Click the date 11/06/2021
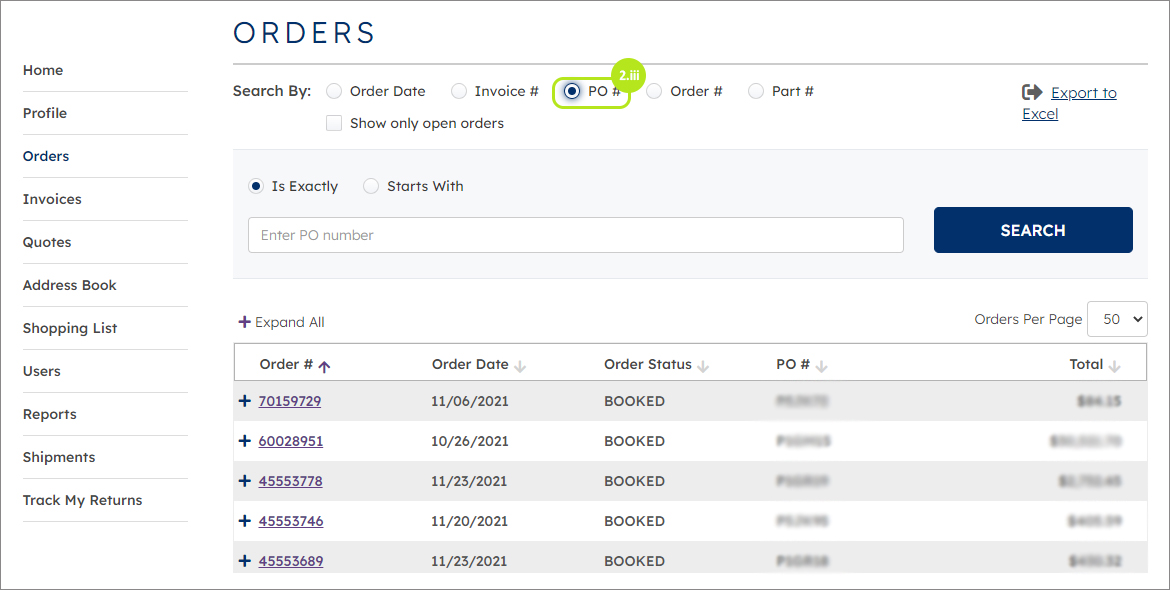1170x590 pixels. pos(469,401)
